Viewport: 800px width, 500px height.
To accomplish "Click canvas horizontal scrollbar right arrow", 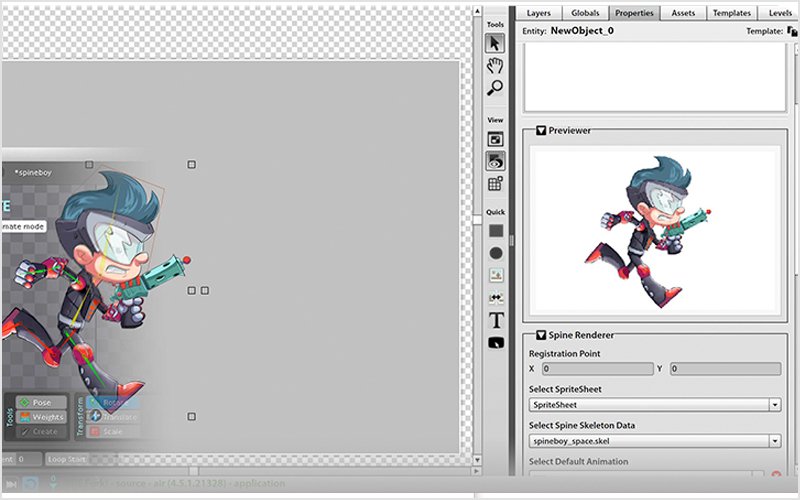I will [476, 471].
